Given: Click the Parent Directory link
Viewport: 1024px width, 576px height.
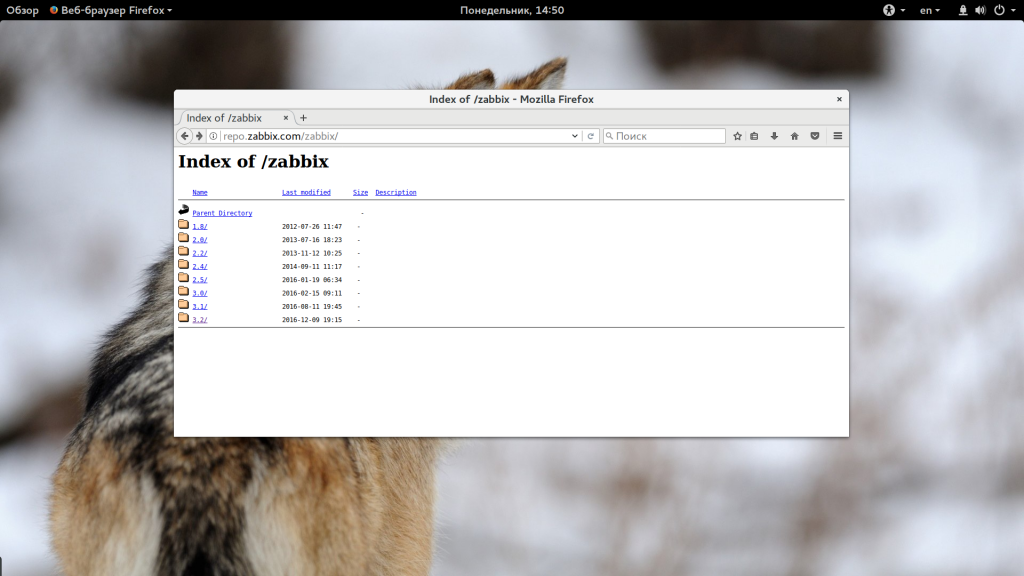Looking at the screenshot, I should coord(222,213).
